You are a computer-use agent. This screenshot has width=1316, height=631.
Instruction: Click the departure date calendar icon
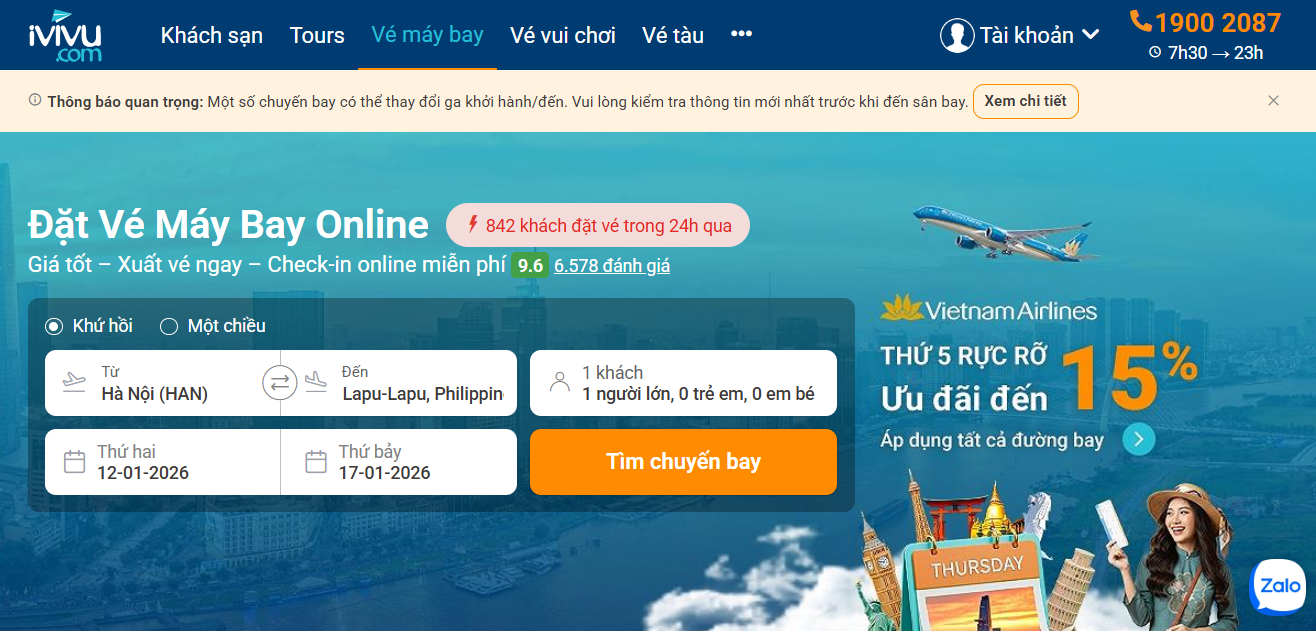[x=74, y=462]
